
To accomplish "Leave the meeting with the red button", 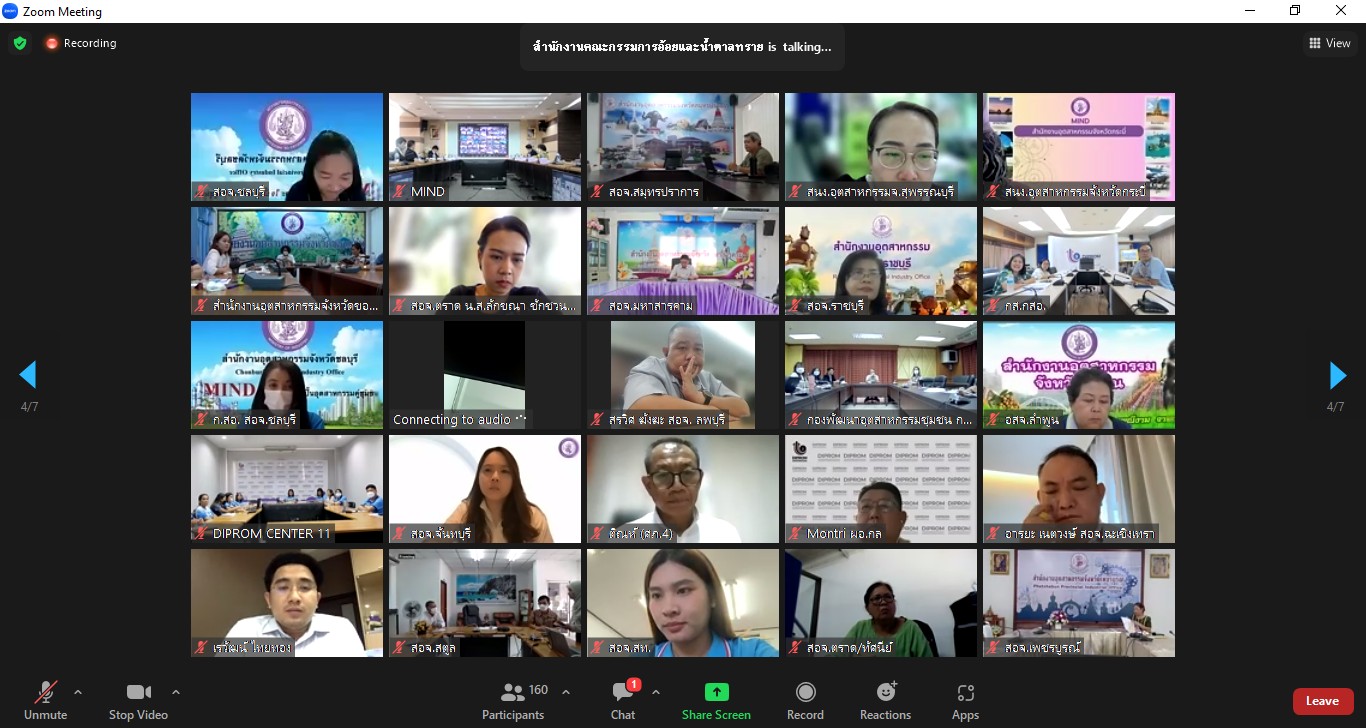I will (1323, 701).
